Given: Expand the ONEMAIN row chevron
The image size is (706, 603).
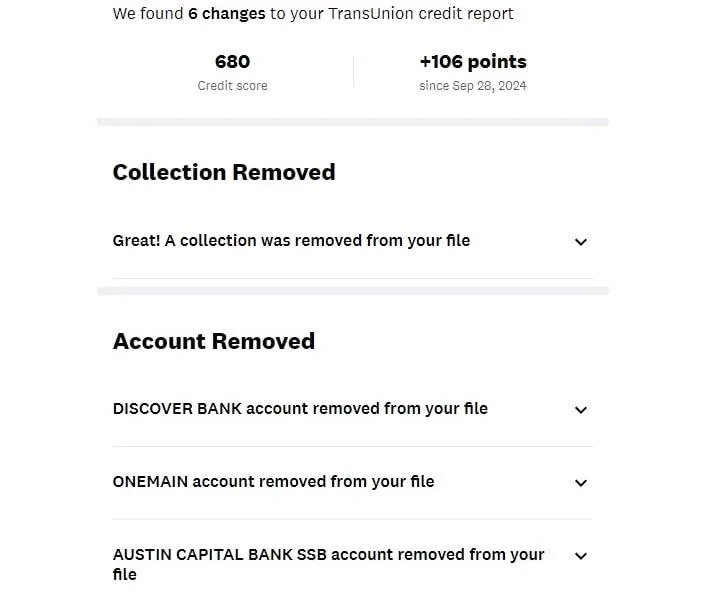Looking at the screenshot, I should [x=581, y=483].
